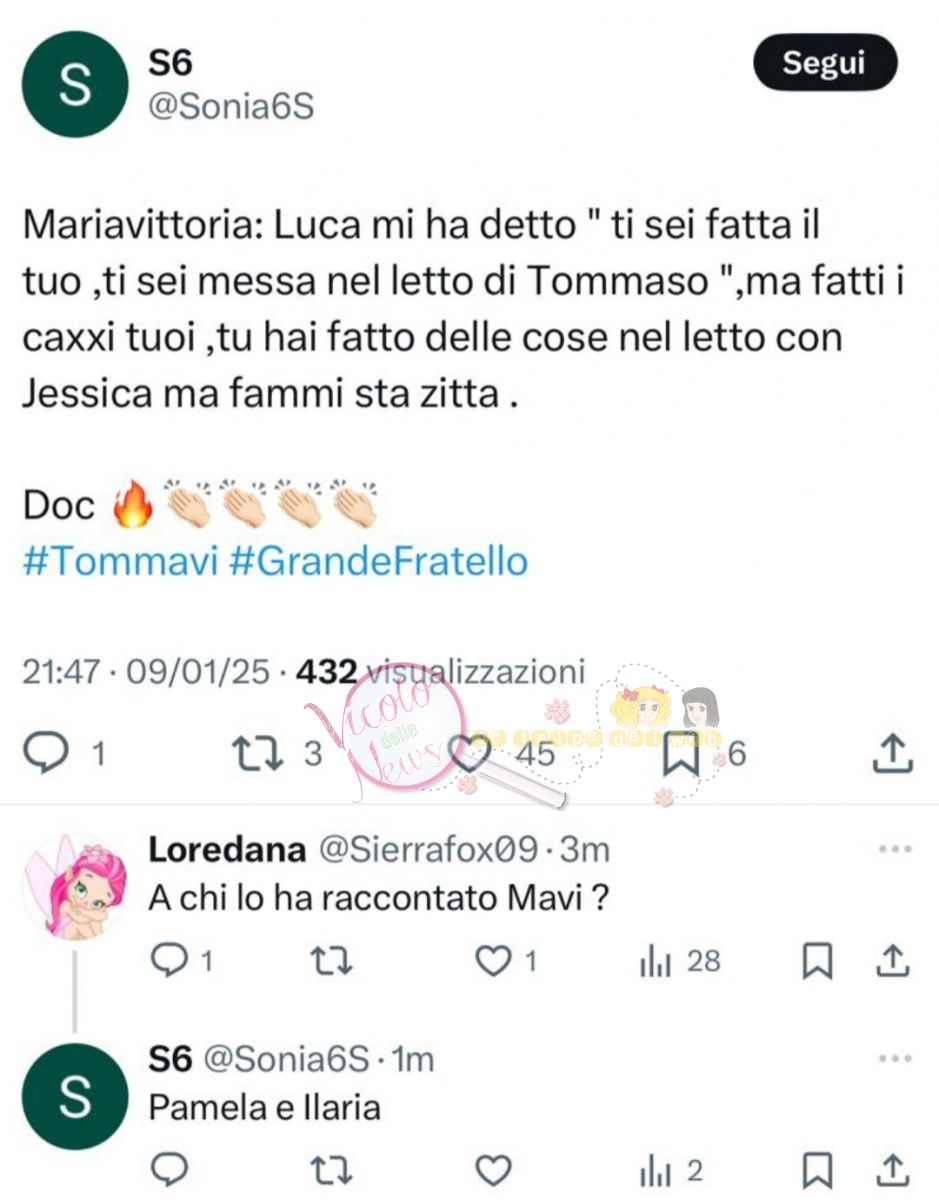Open S6 avatar at top of post
The height and width of the screenshot is (1200, 939).
pos(72,84)
